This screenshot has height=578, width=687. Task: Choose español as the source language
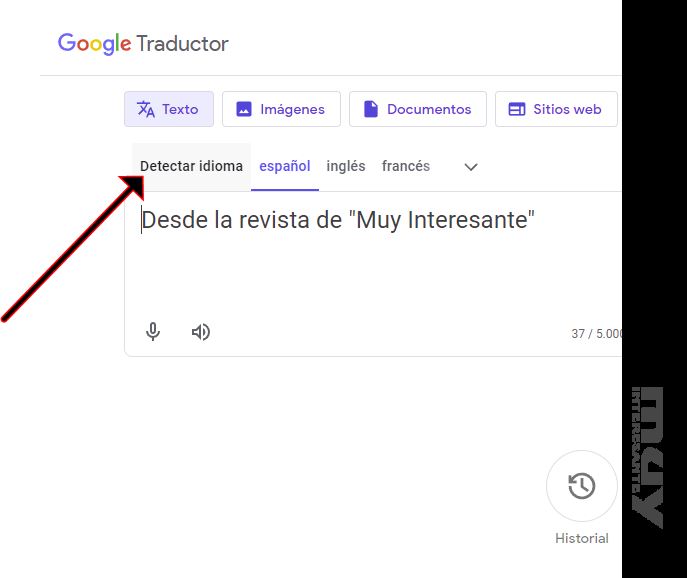285,167
